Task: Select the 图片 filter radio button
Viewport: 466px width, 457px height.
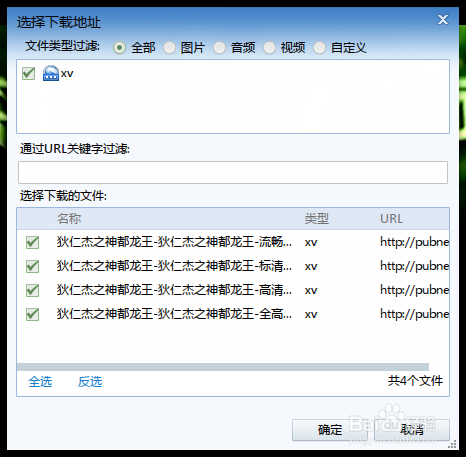Action: pos(169,48)
